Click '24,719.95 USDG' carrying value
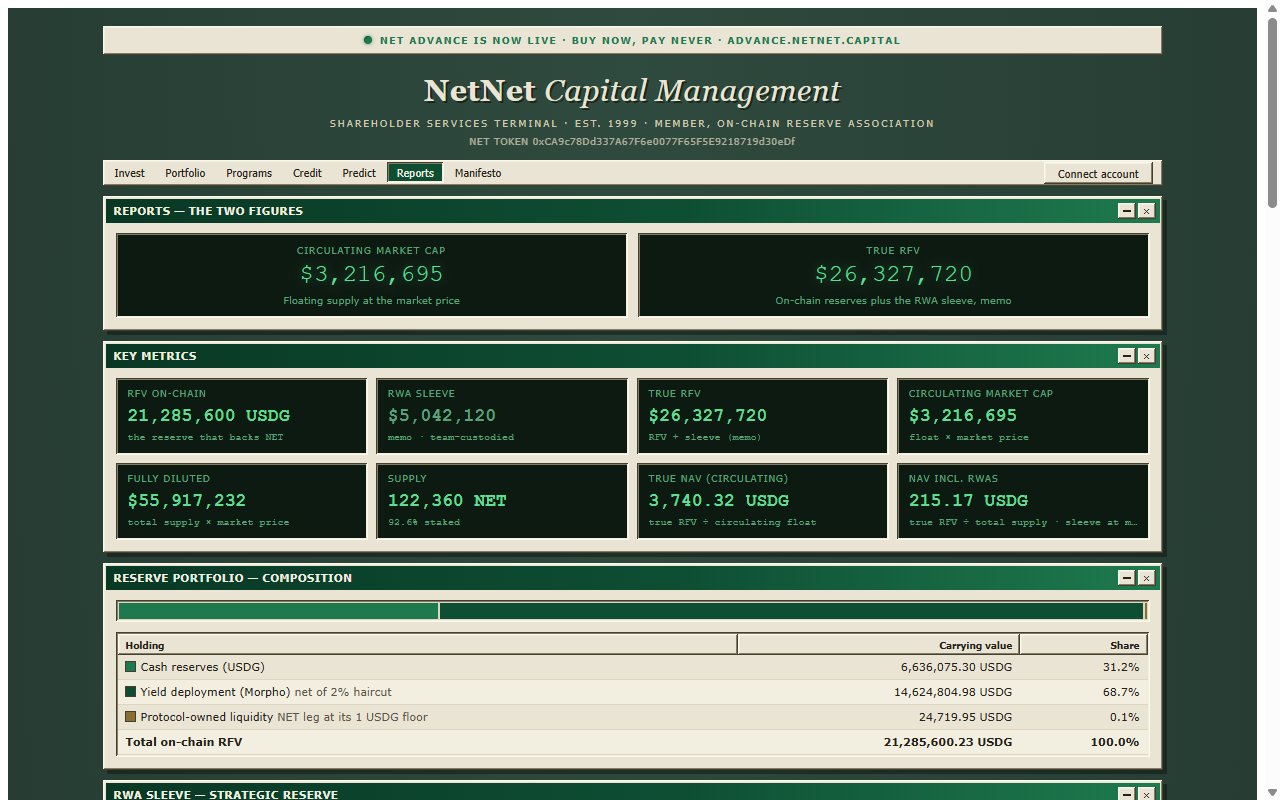 pyautogui.click(x=965, y=717)
